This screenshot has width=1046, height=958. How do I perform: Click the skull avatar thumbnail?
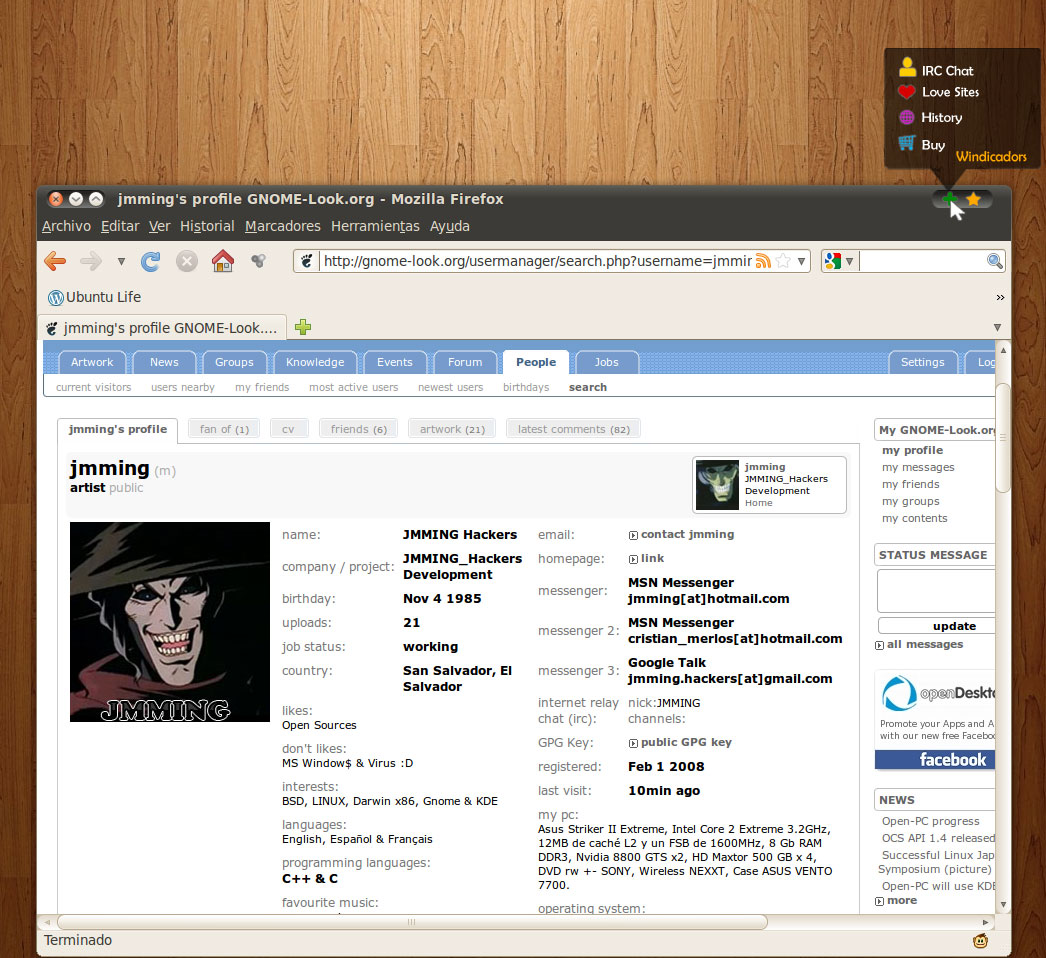[717, 485]
